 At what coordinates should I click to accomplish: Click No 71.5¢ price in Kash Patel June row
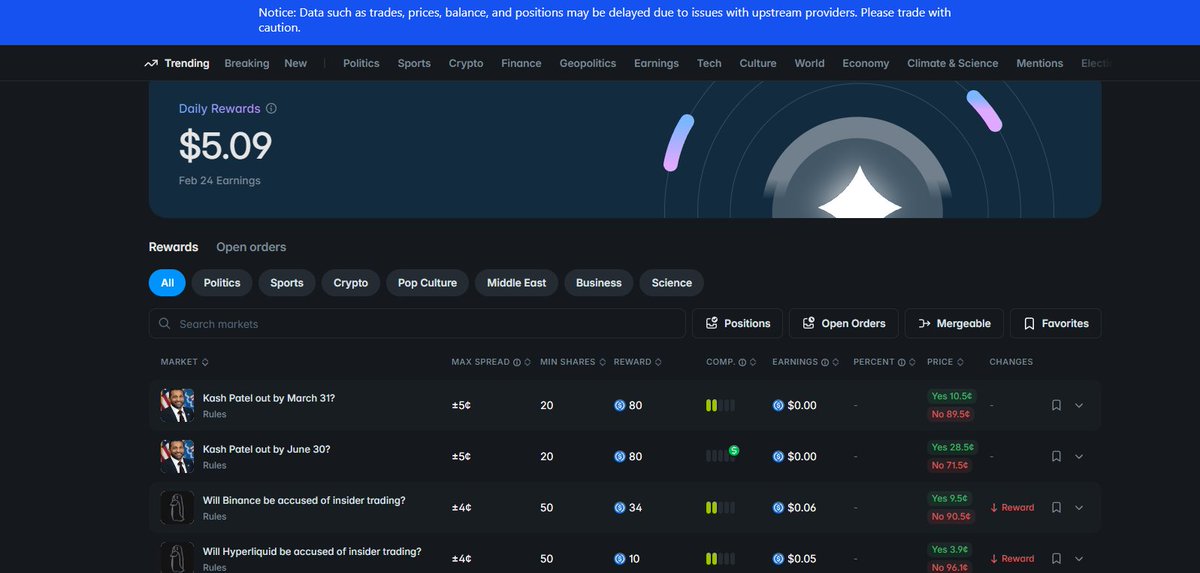[952, 466]
